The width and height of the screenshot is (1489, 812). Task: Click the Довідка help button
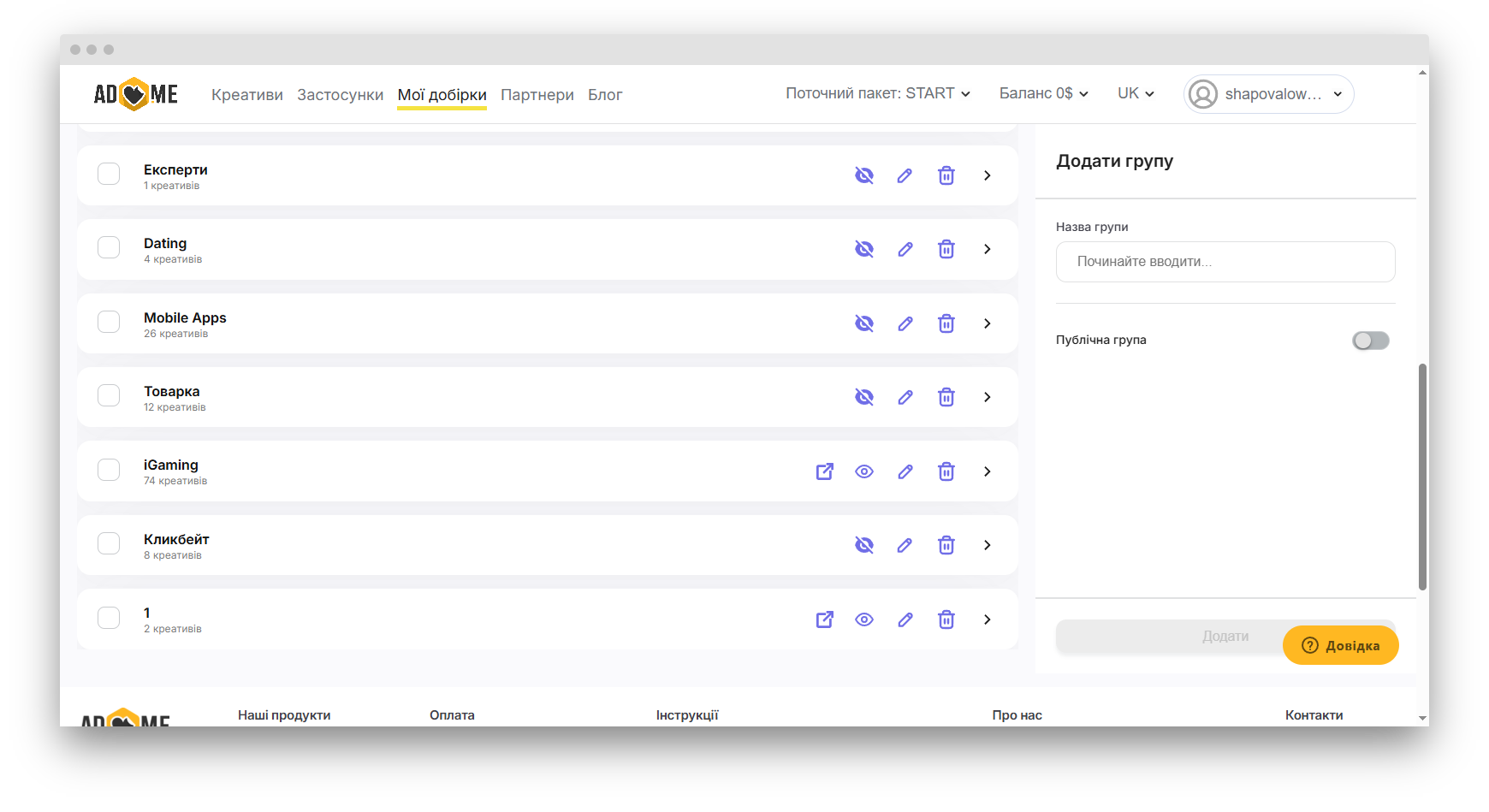1340,645
